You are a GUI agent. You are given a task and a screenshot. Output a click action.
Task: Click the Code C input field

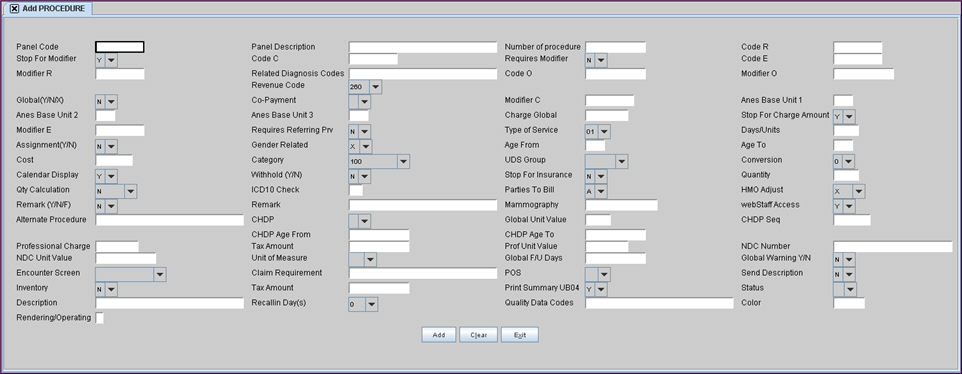pyautogui.click(x=374, y=59)
